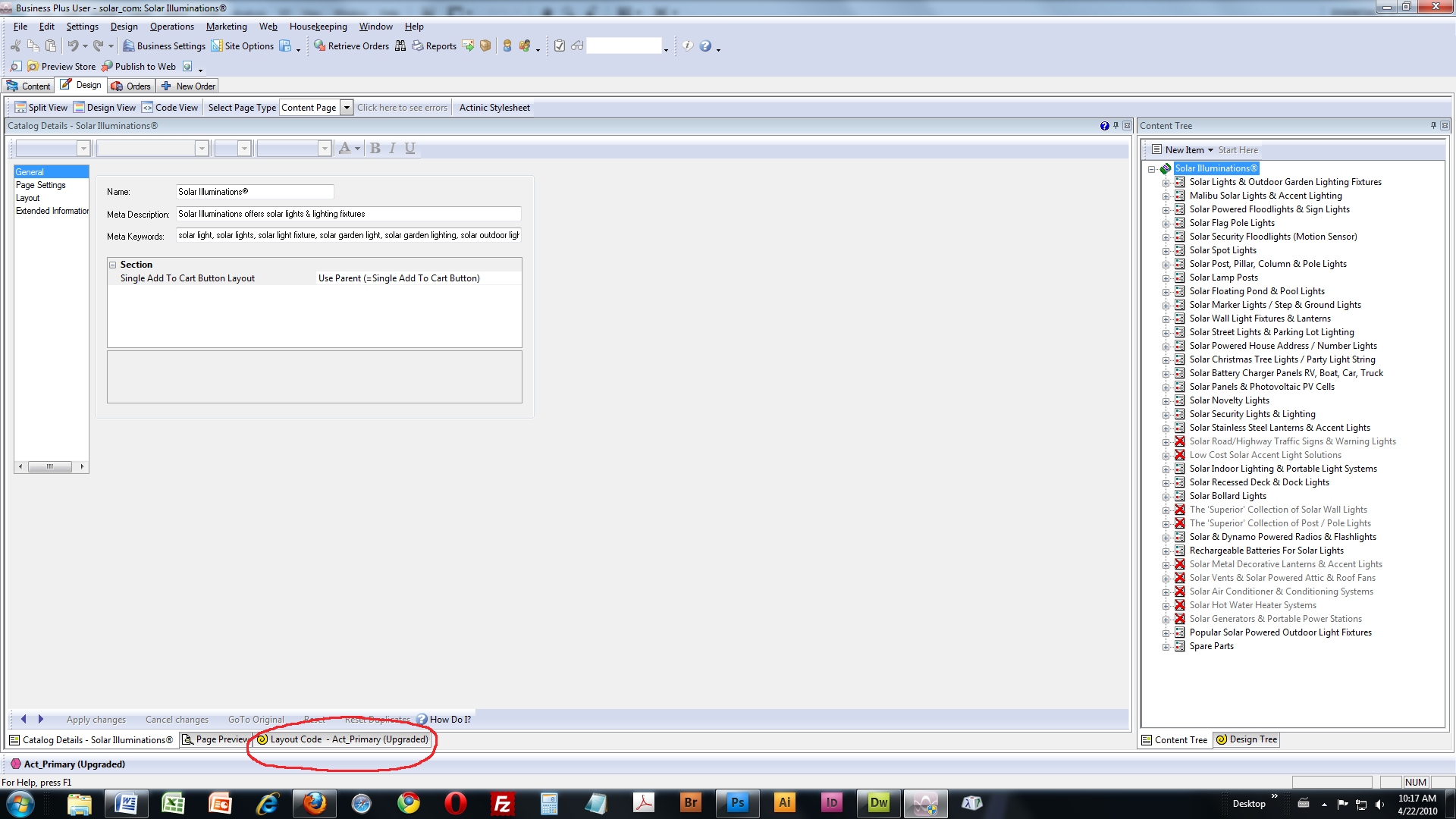Expand Solar Spot Lights tree node
The image size is (1456, 819).
tap(1166, 251)
